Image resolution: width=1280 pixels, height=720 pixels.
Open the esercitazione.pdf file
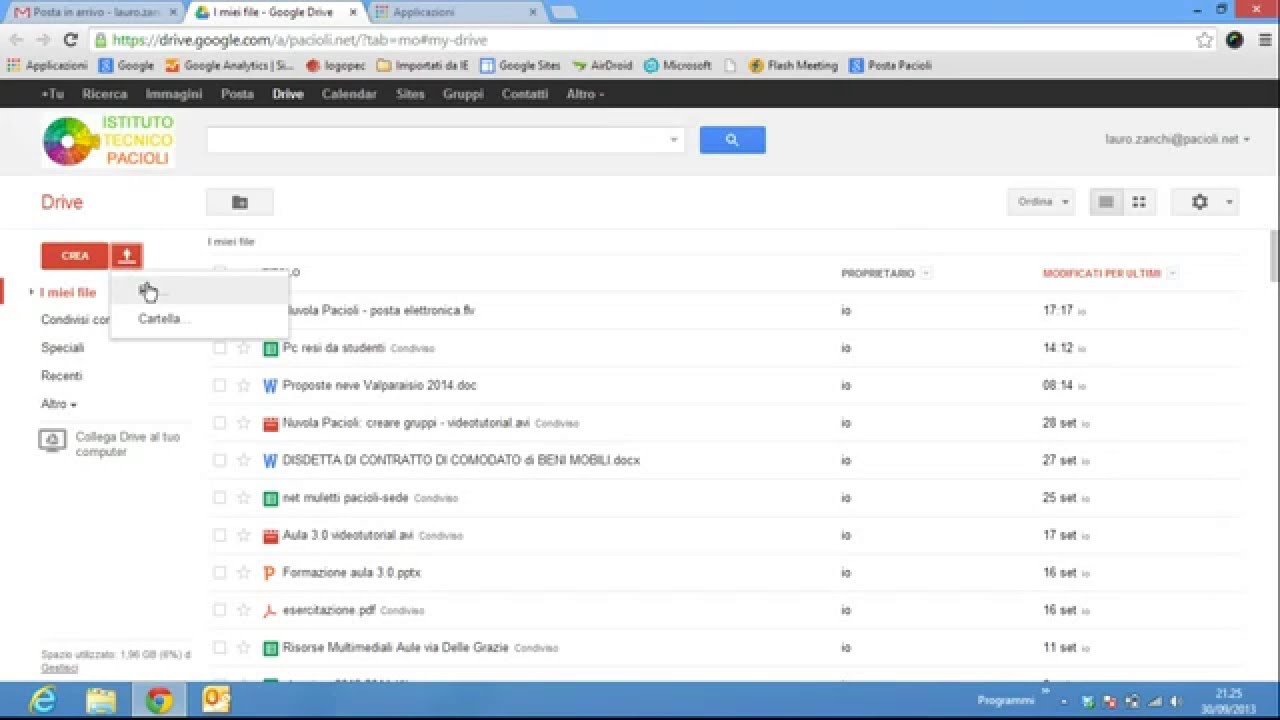pyautogui.click(x=329, y=610)
